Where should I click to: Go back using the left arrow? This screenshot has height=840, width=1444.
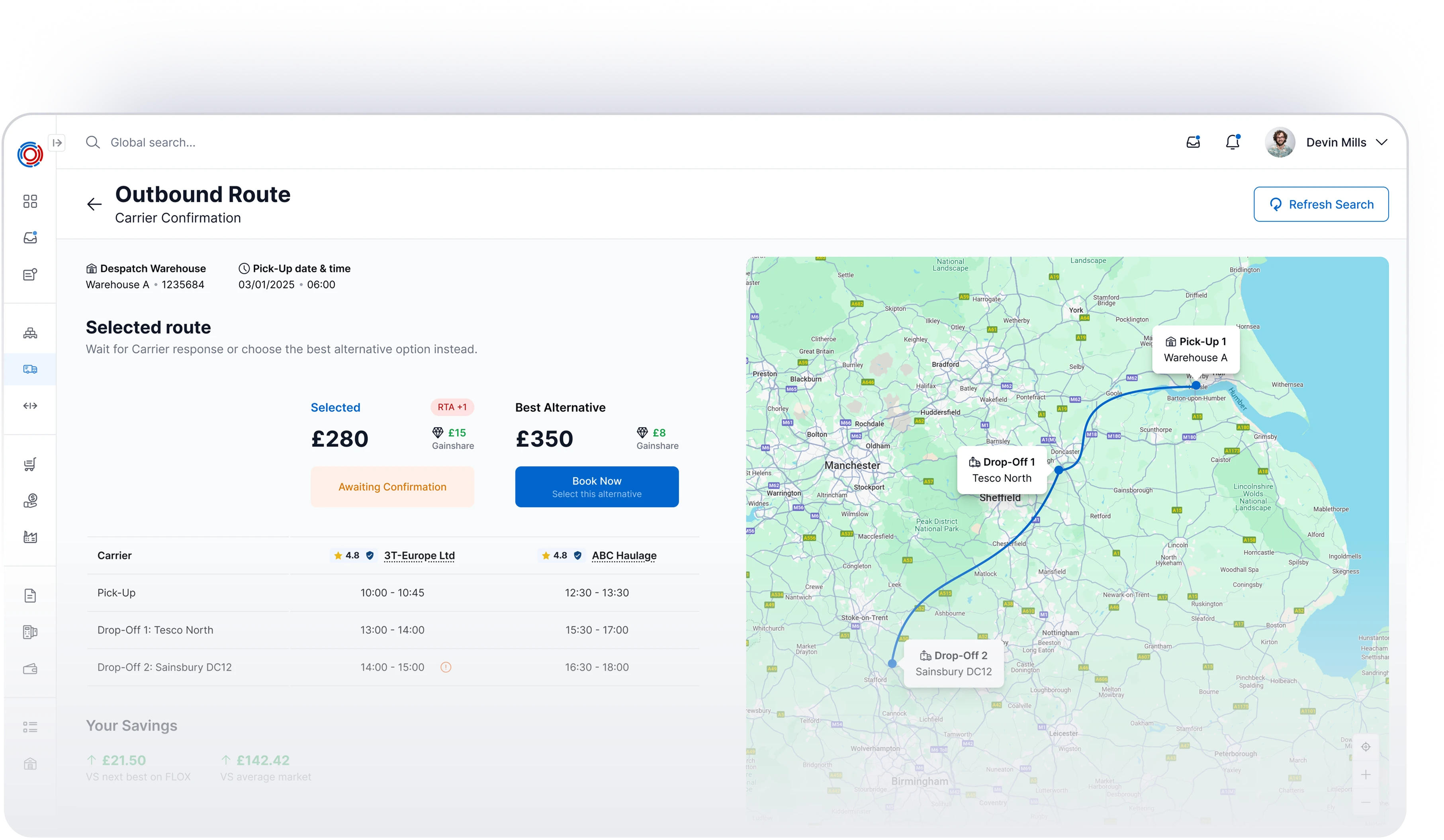[x=94, y=204]
